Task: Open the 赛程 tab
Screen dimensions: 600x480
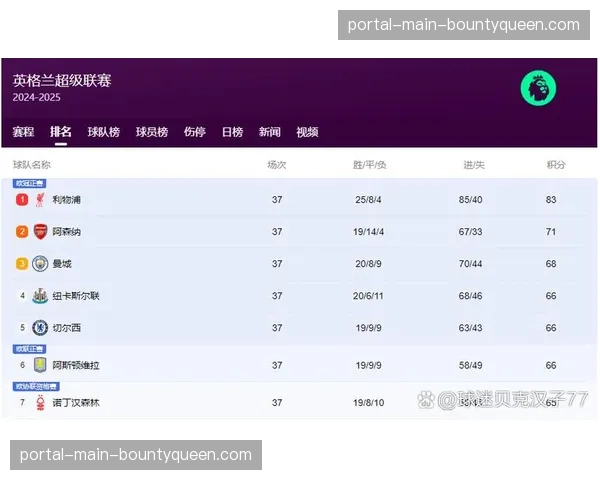Action: (x=23, y=132)
